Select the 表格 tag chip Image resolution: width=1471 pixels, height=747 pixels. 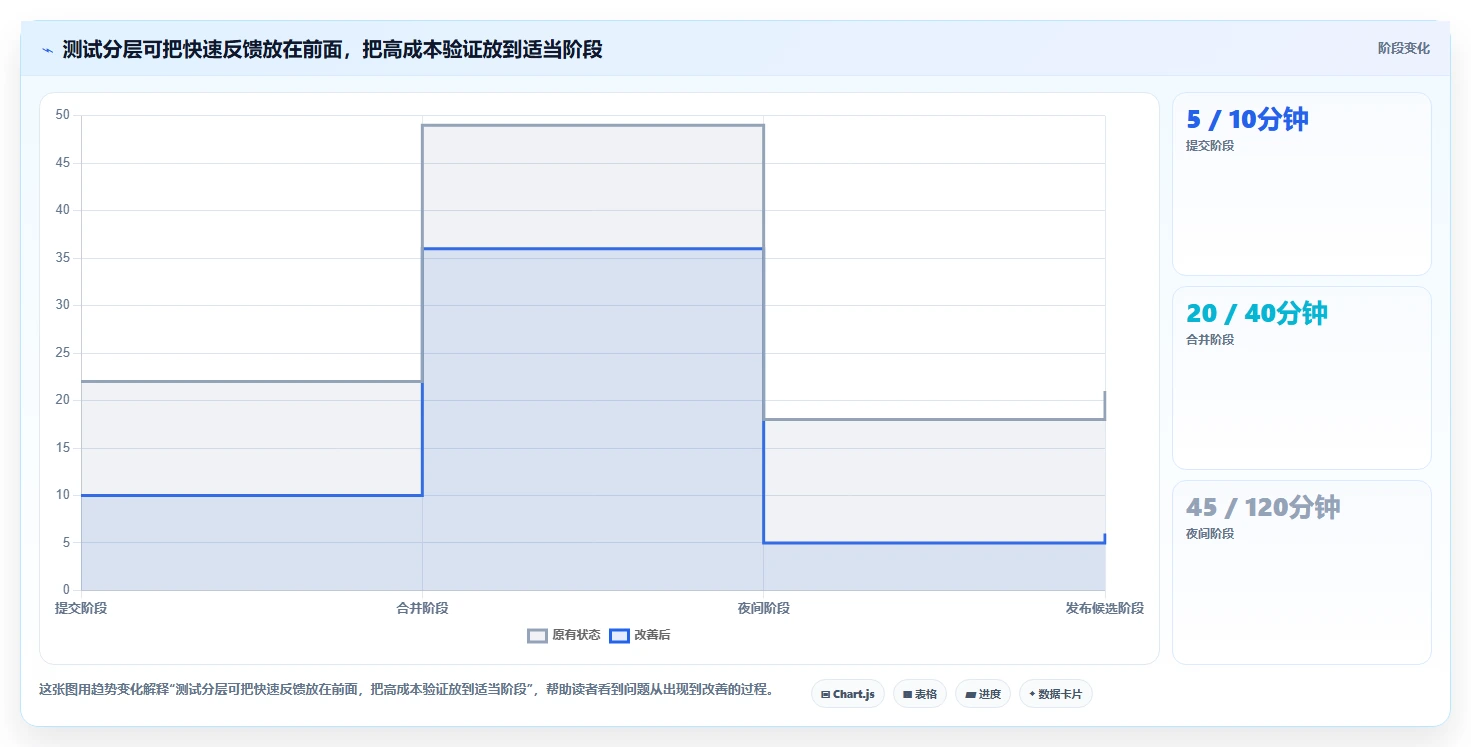(920, 694)
